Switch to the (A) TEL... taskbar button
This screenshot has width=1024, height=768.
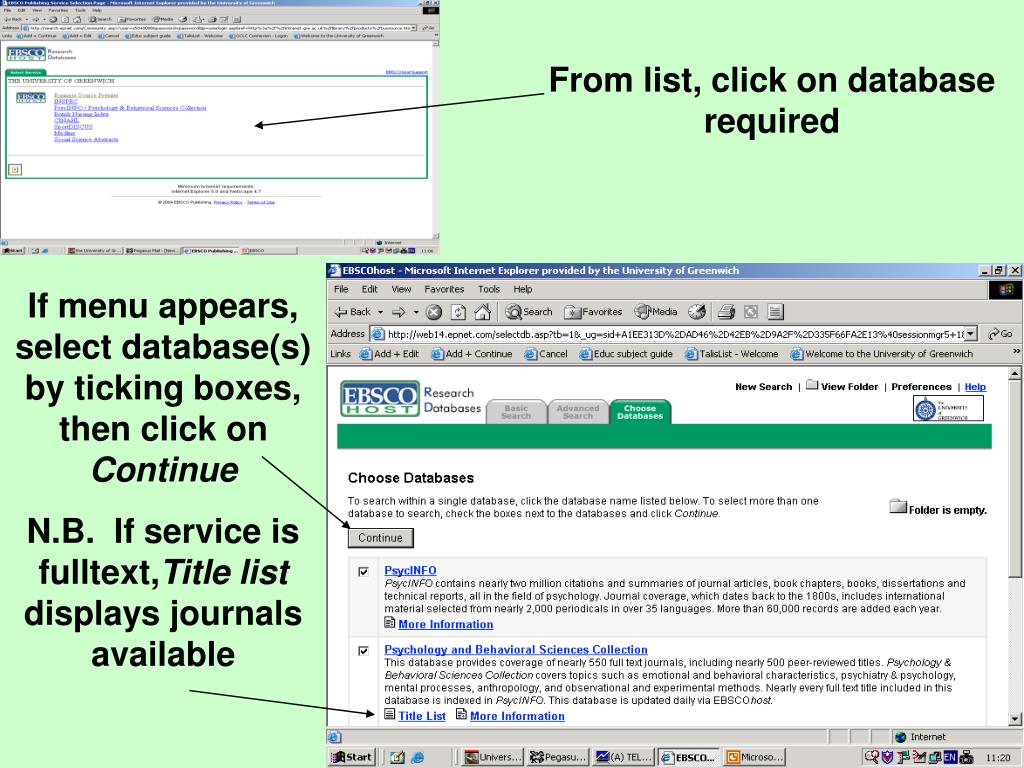624,757
